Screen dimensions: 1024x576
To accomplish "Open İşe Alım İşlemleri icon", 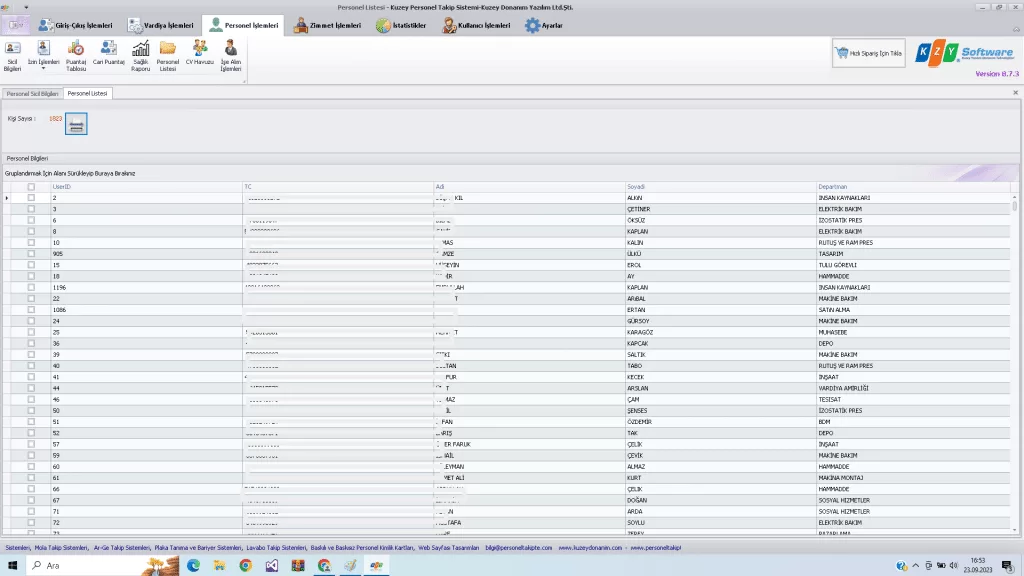I will point(231,54).
